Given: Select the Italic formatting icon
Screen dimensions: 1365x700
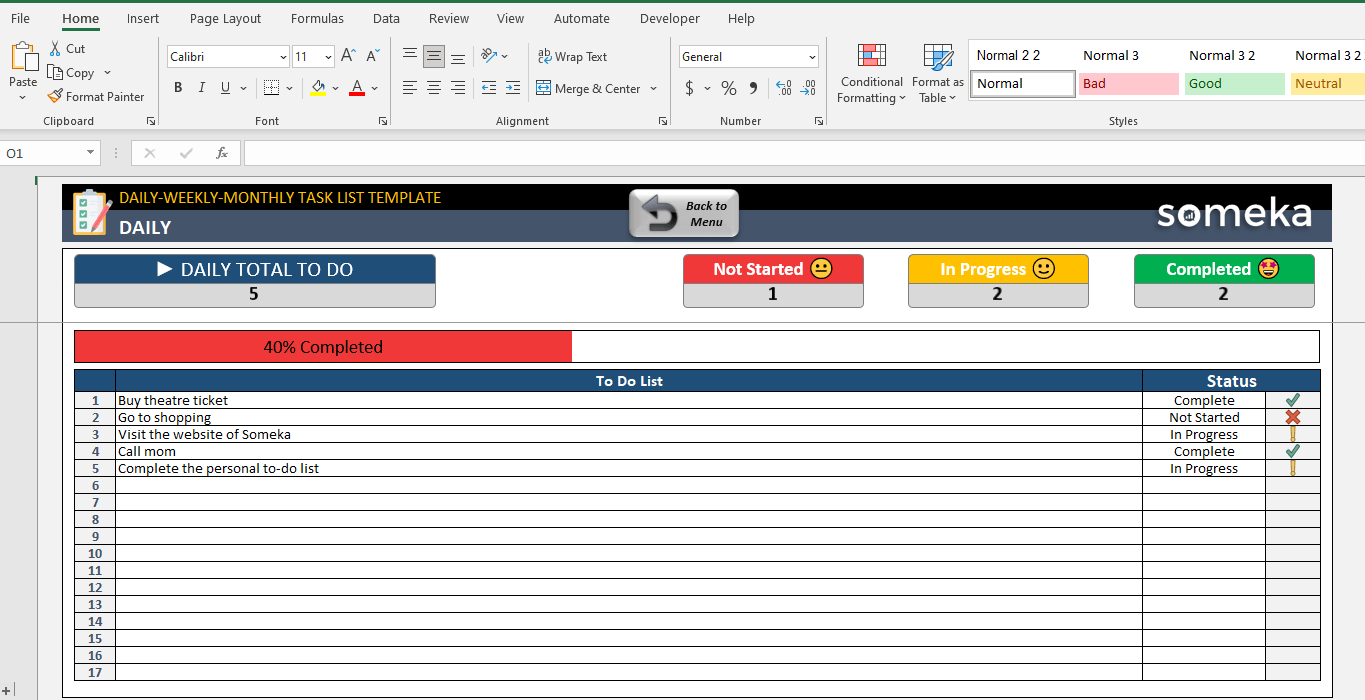Looking at the screenshot, I should (x=201, y=88).
